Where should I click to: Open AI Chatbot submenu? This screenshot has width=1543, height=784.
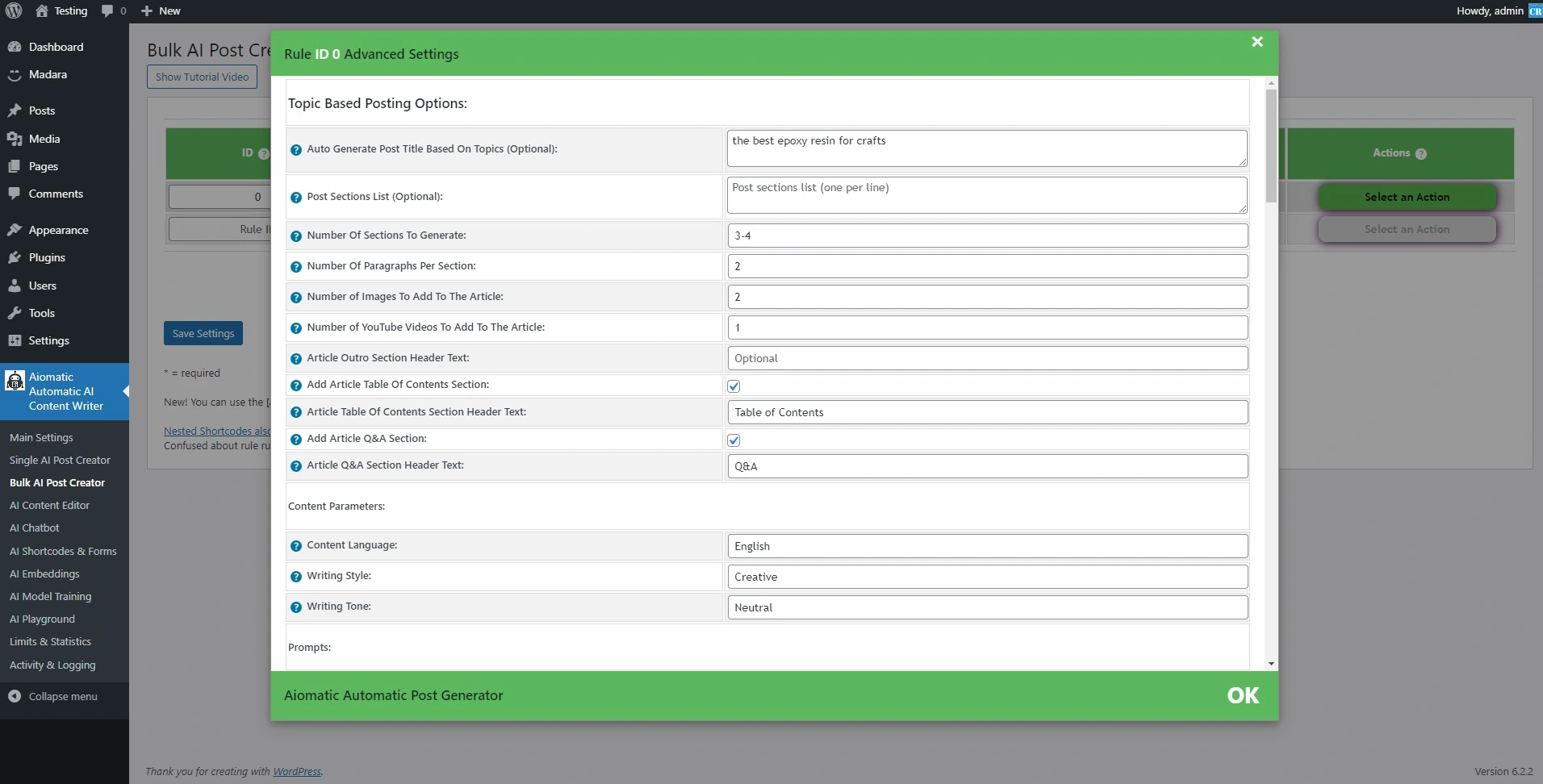(x=35, y=528)
